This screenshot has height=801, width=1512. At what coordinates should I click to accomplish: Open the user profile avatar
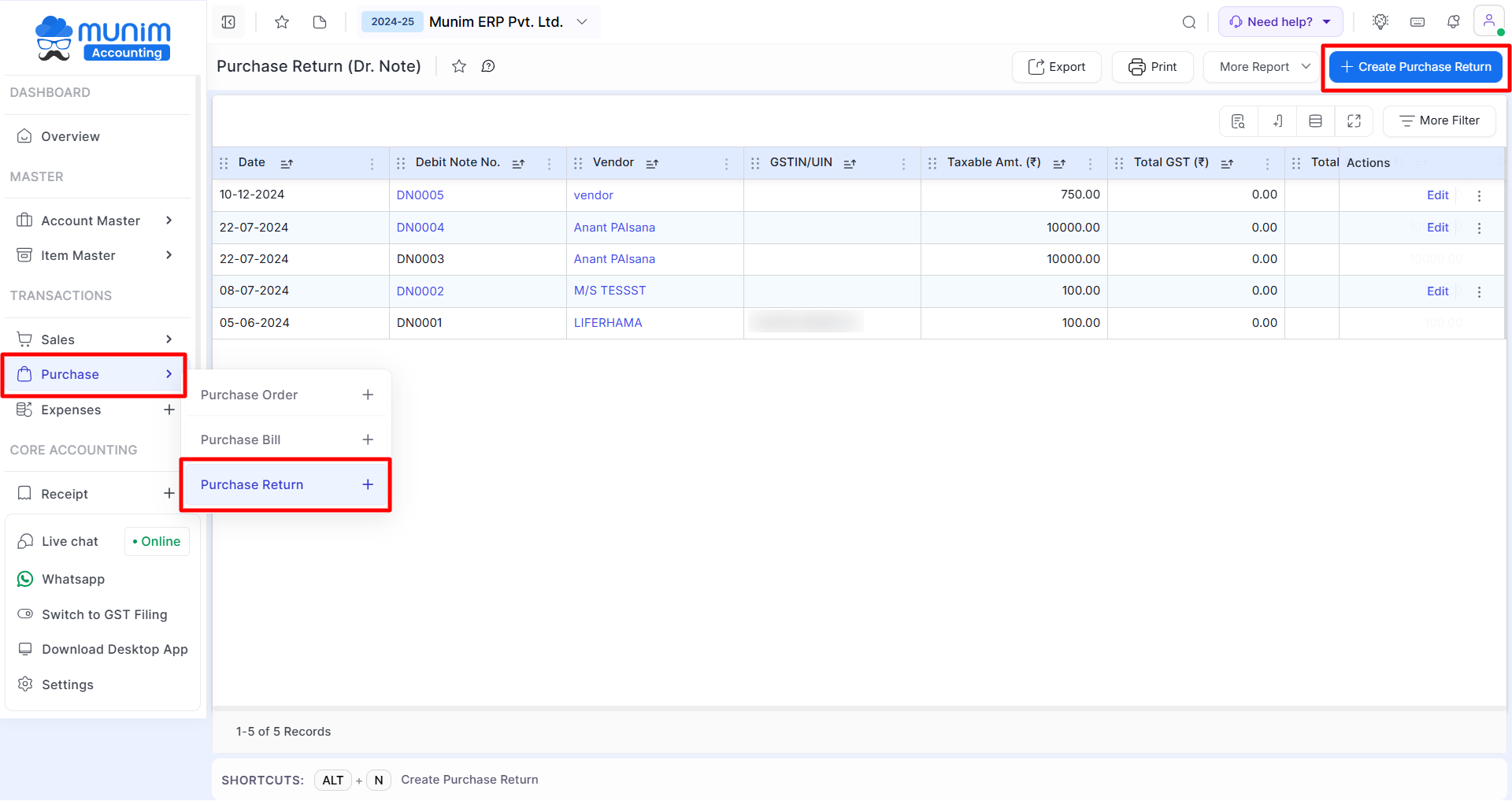1489,21
